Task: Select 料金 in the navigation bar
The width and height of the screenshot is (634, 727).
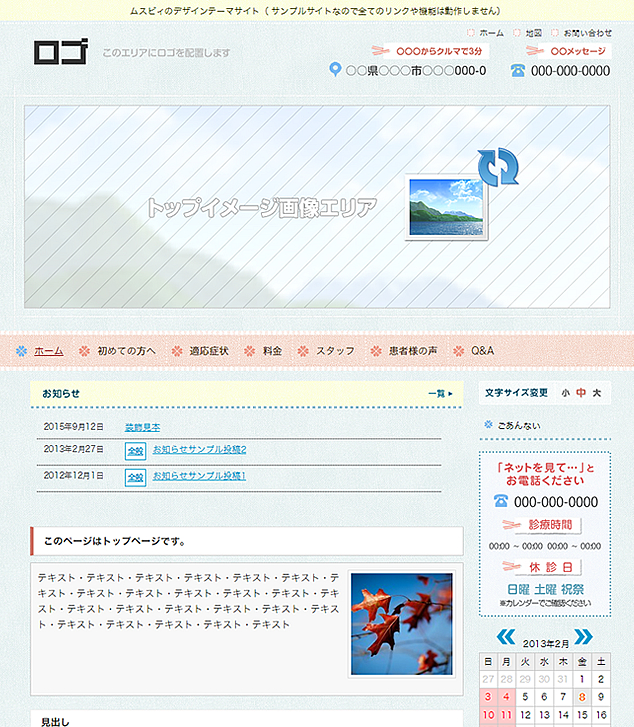Action: 272,351
